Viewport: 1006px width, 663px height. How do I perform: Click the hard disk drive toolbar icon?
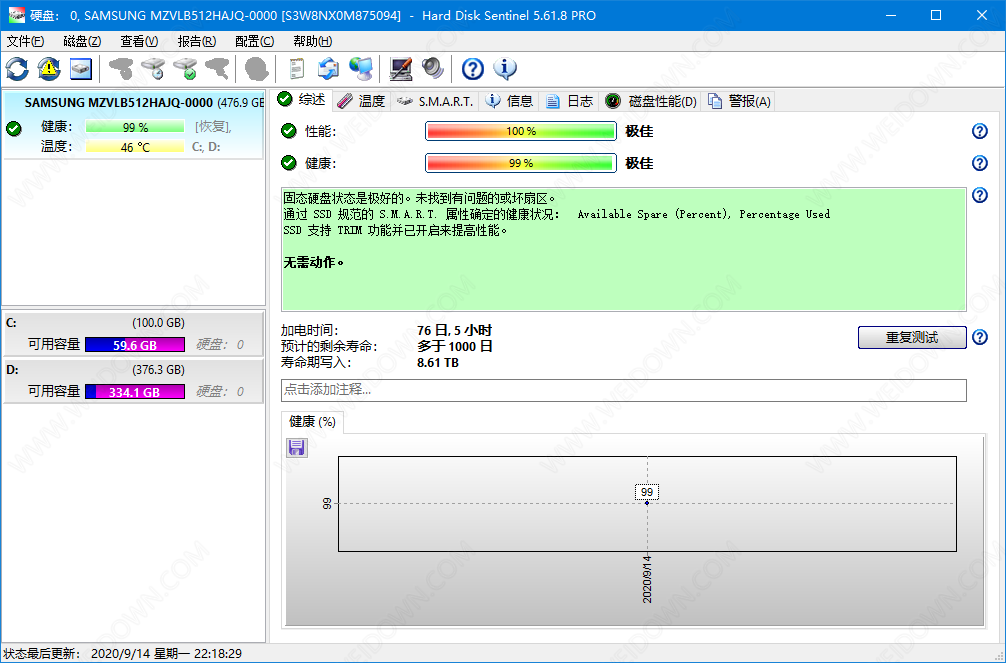click(81, 69)
